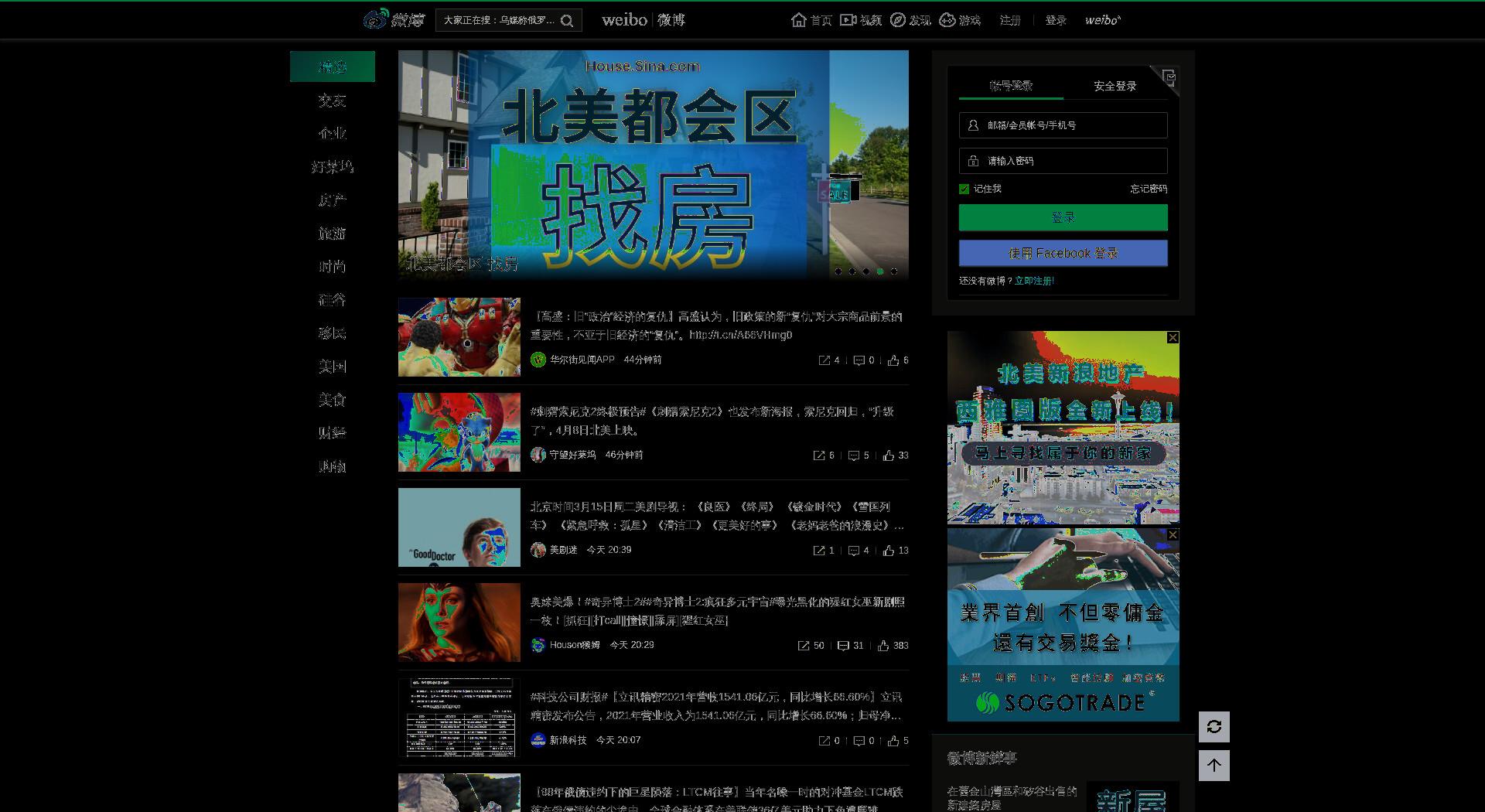
Task: Click 使用 Facebook 登录 button
Action: (1063, 253)
